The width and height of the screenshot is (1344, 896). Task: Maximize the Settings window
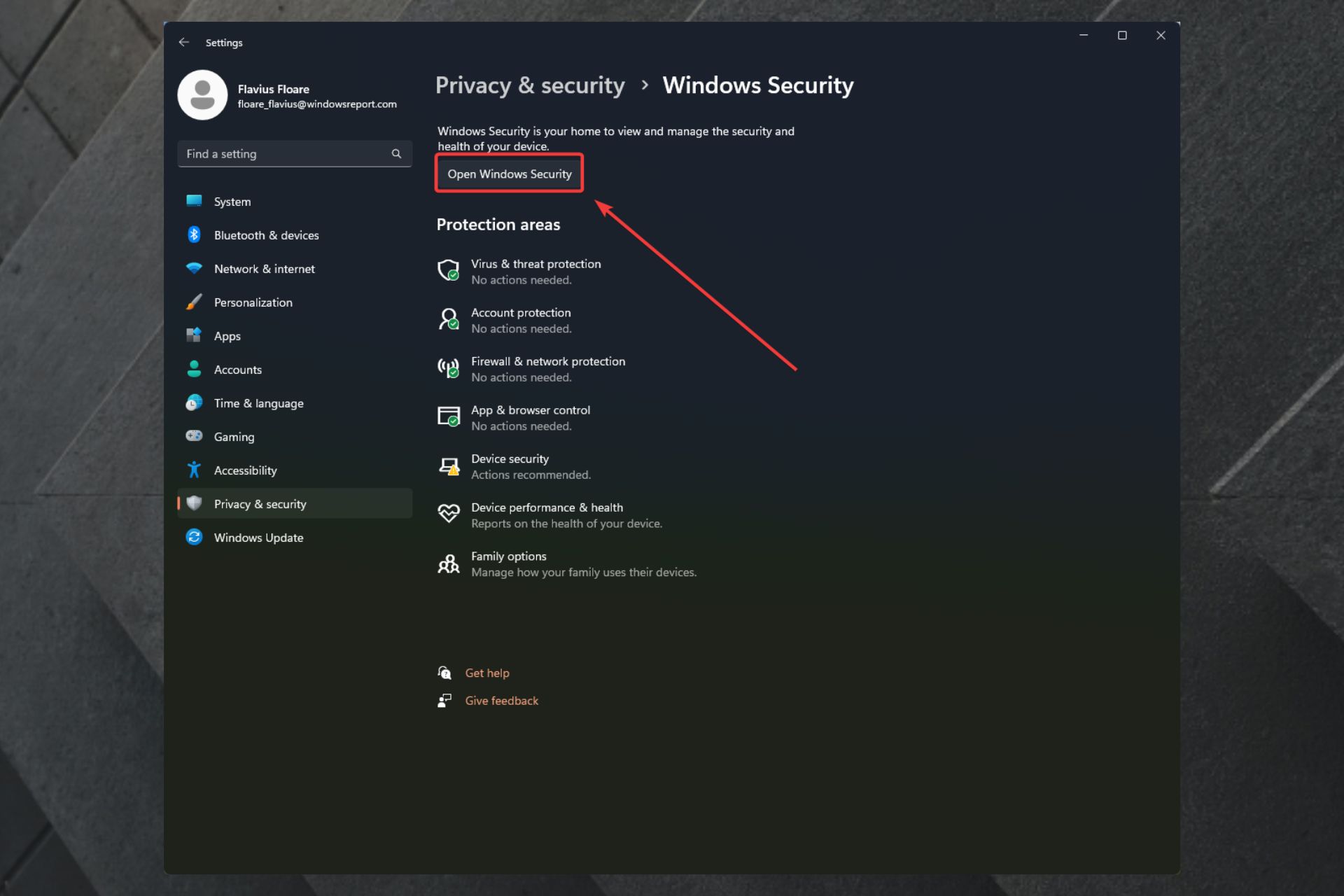1122,35
